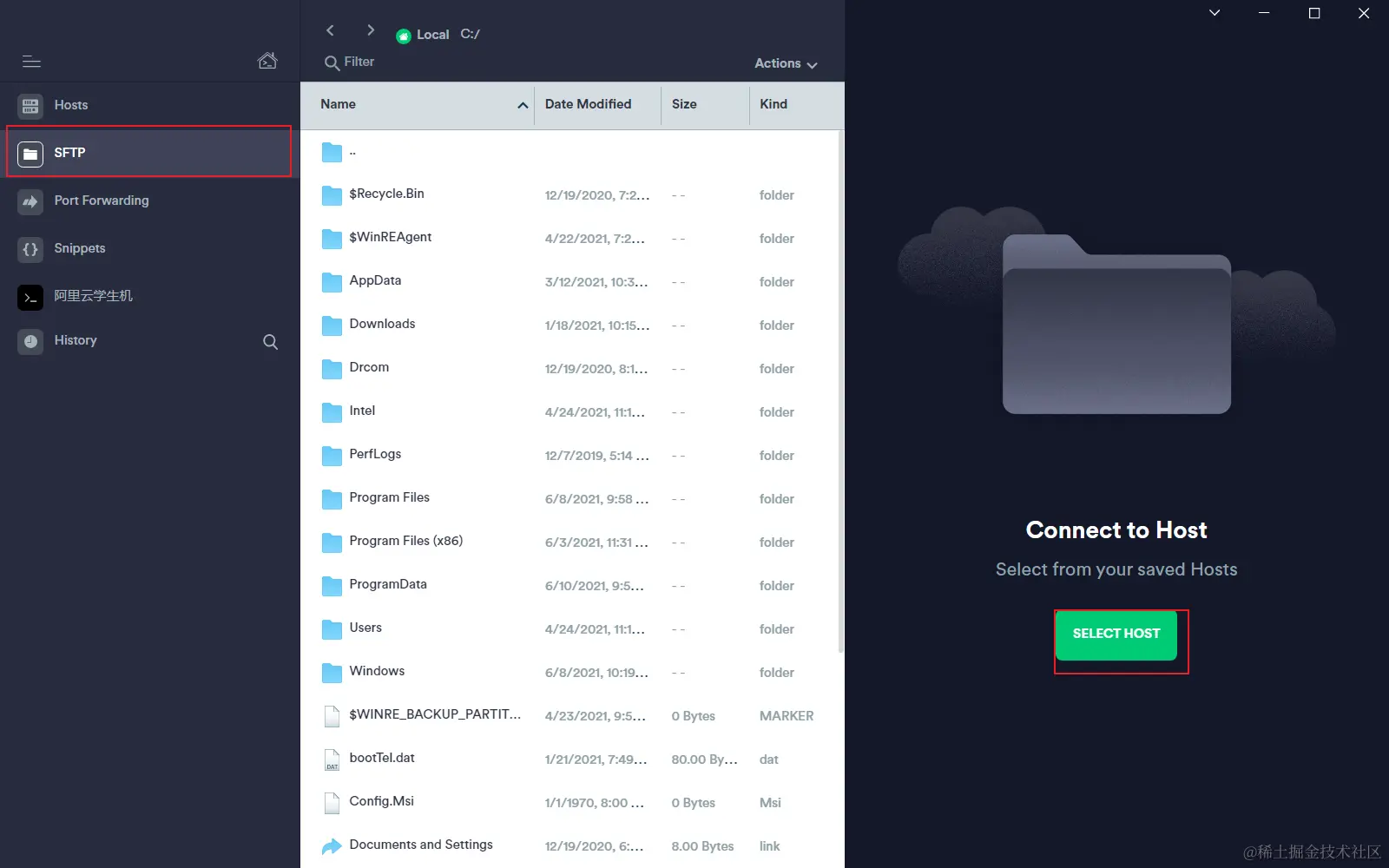Close the application window
This screenshot has width=1389, height=868.
pos(1364,13)
